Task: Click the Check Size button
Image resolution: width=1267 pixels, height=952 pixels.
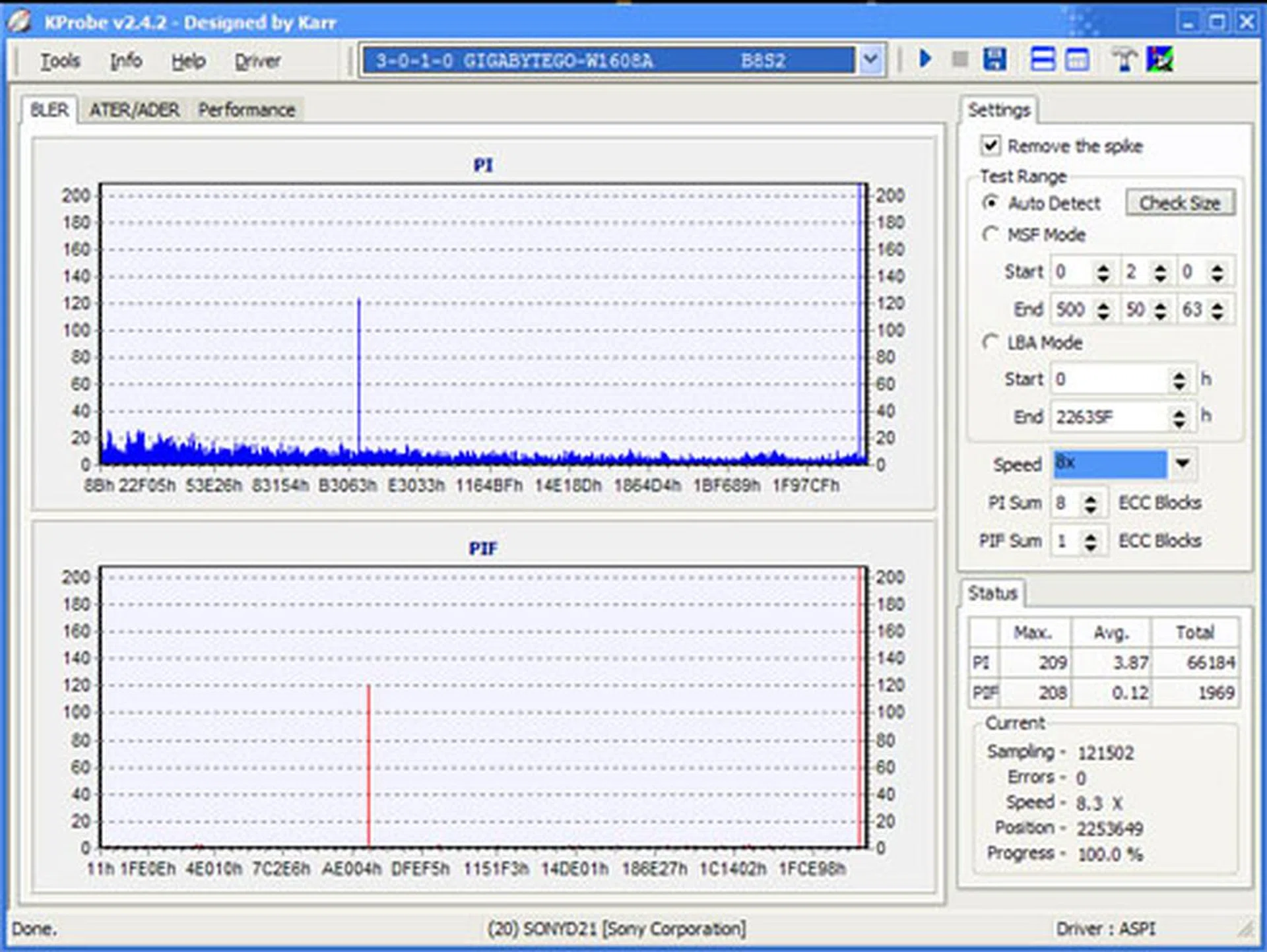Action: tap(1179, 203)
